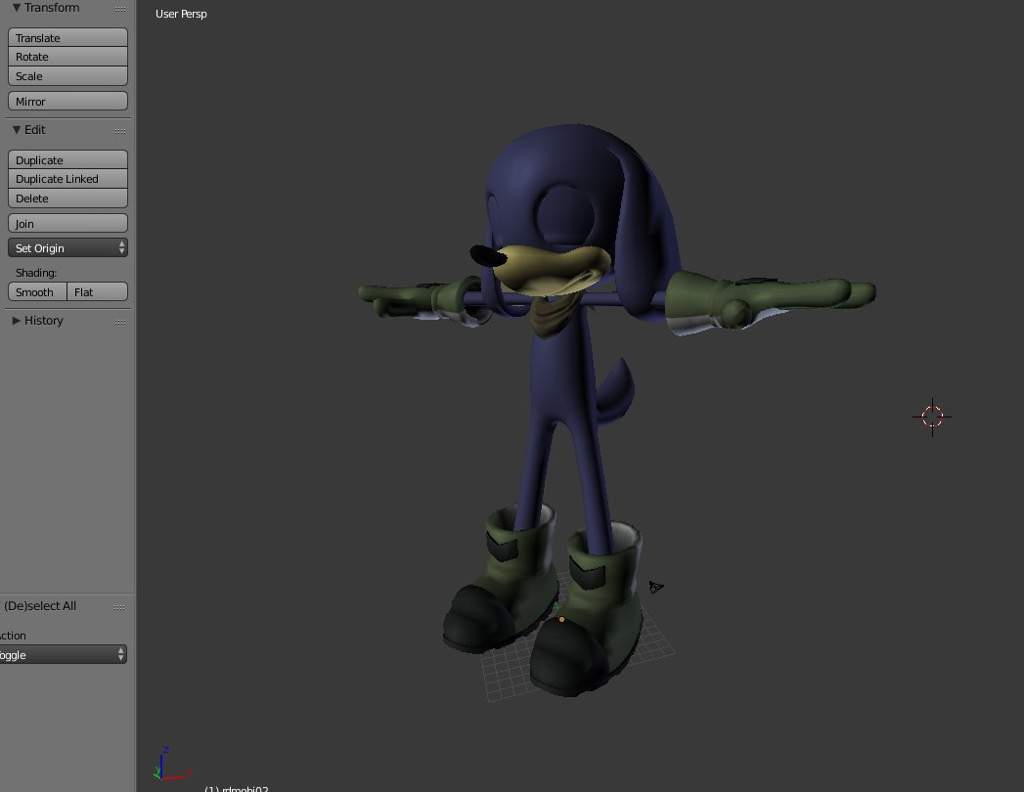Click the Delete button
The height and width of the screenshot is (792, 1024).
68,198
